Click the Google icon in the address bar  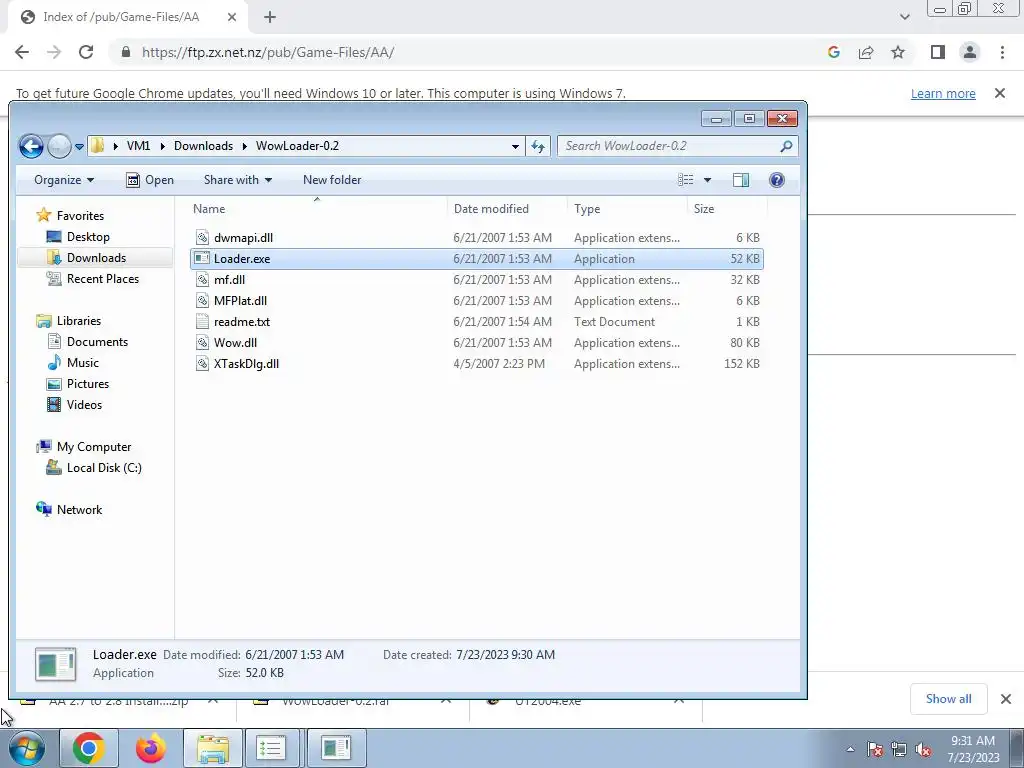click(x=833, y=52)
